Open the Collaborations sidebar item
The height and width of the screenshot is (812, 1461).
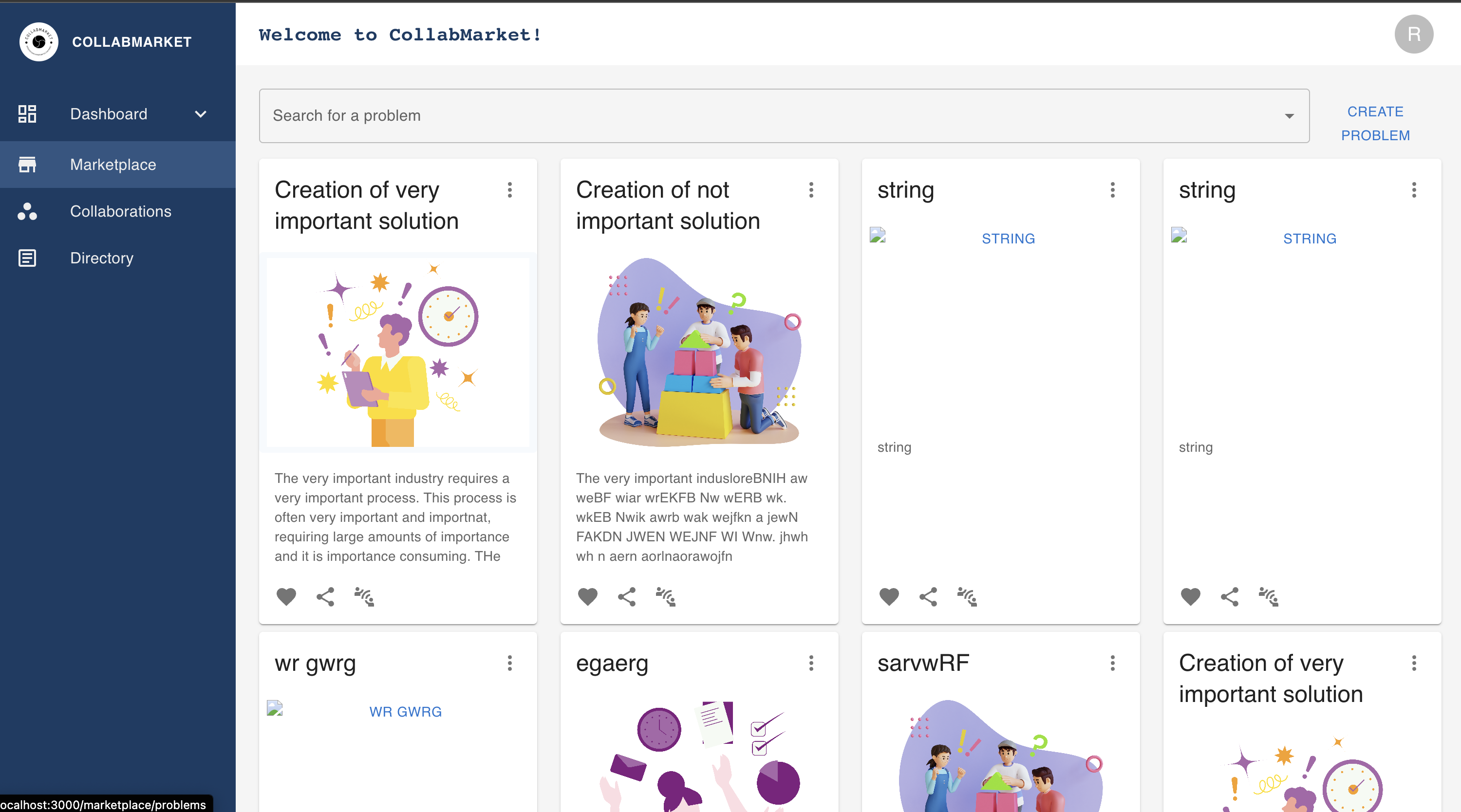point(120,211)
